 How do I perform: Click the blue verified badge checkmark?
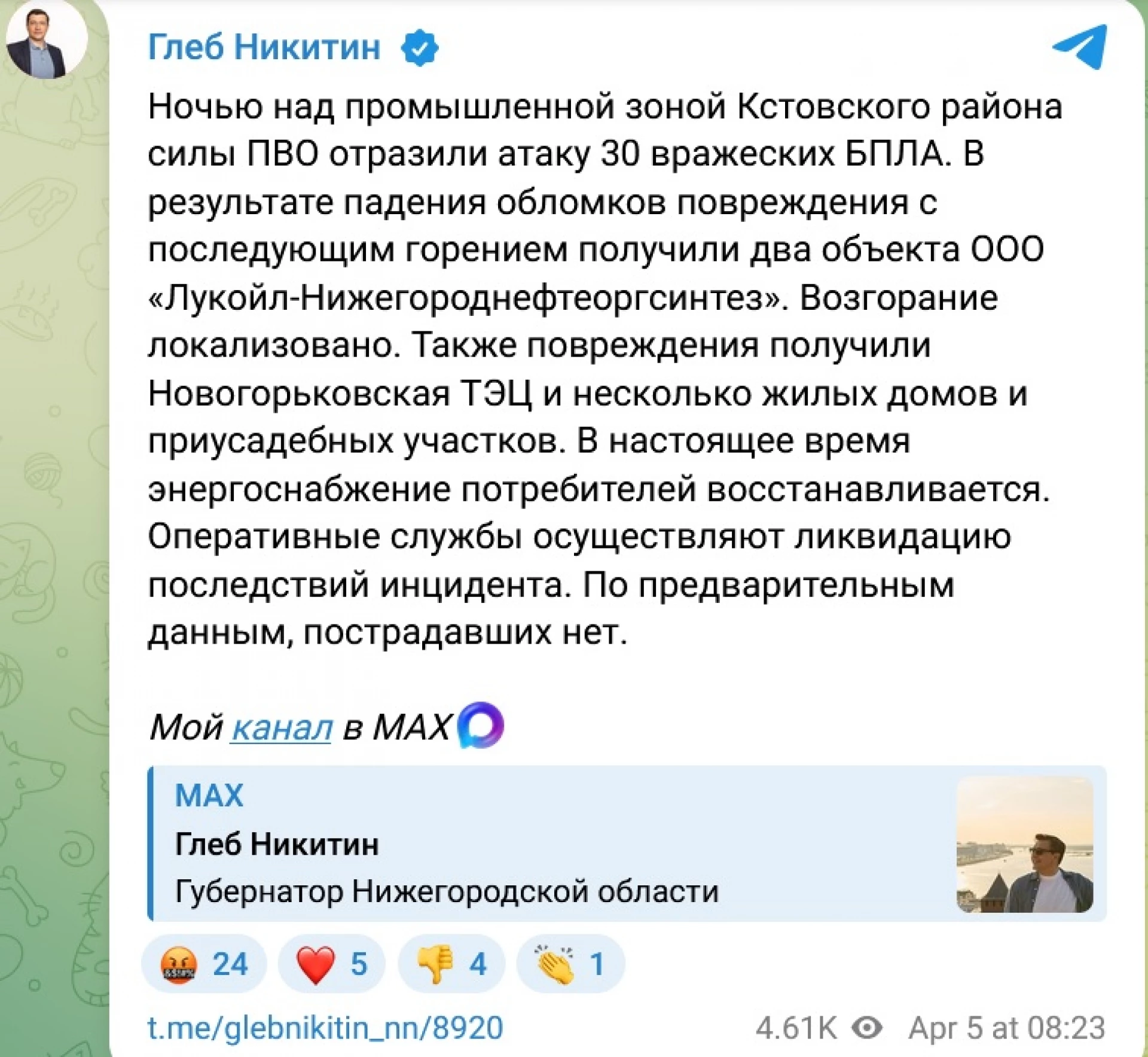coord(420,48)
